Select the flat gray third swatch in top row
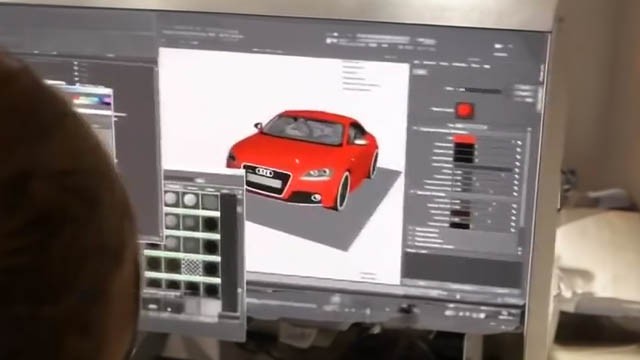Image resolution: width=640 pixels, height=360 pixels. tap(210, 202)
